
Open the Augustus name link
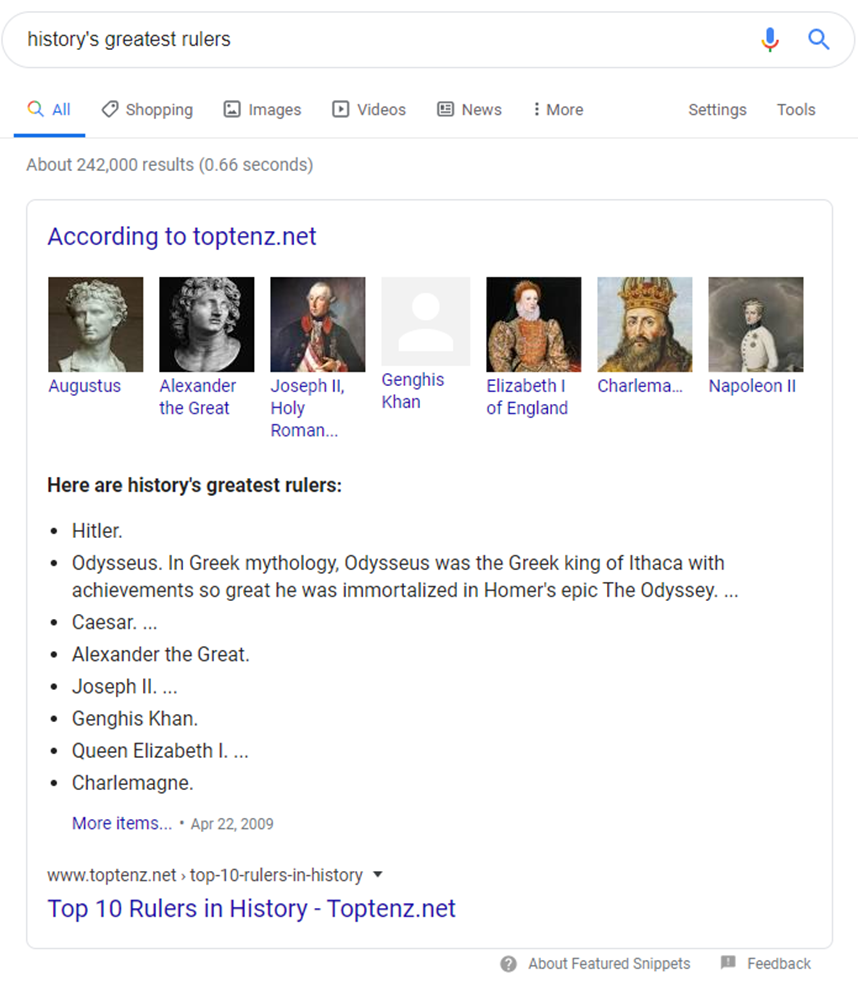(85, 386)
